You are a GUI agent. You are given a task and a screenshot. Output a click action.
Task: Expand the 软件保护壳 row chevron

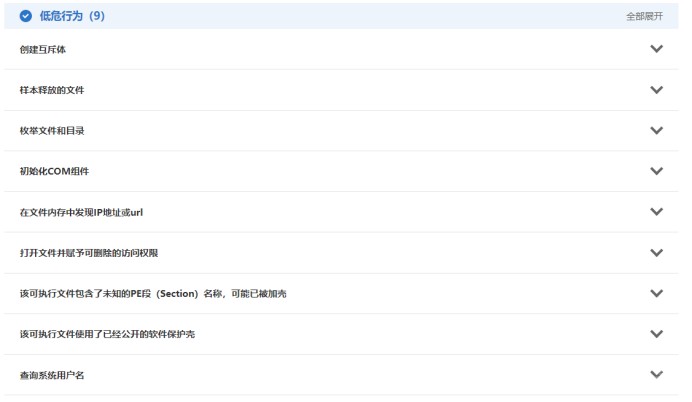pyautogui.click(x=656, y=334)
